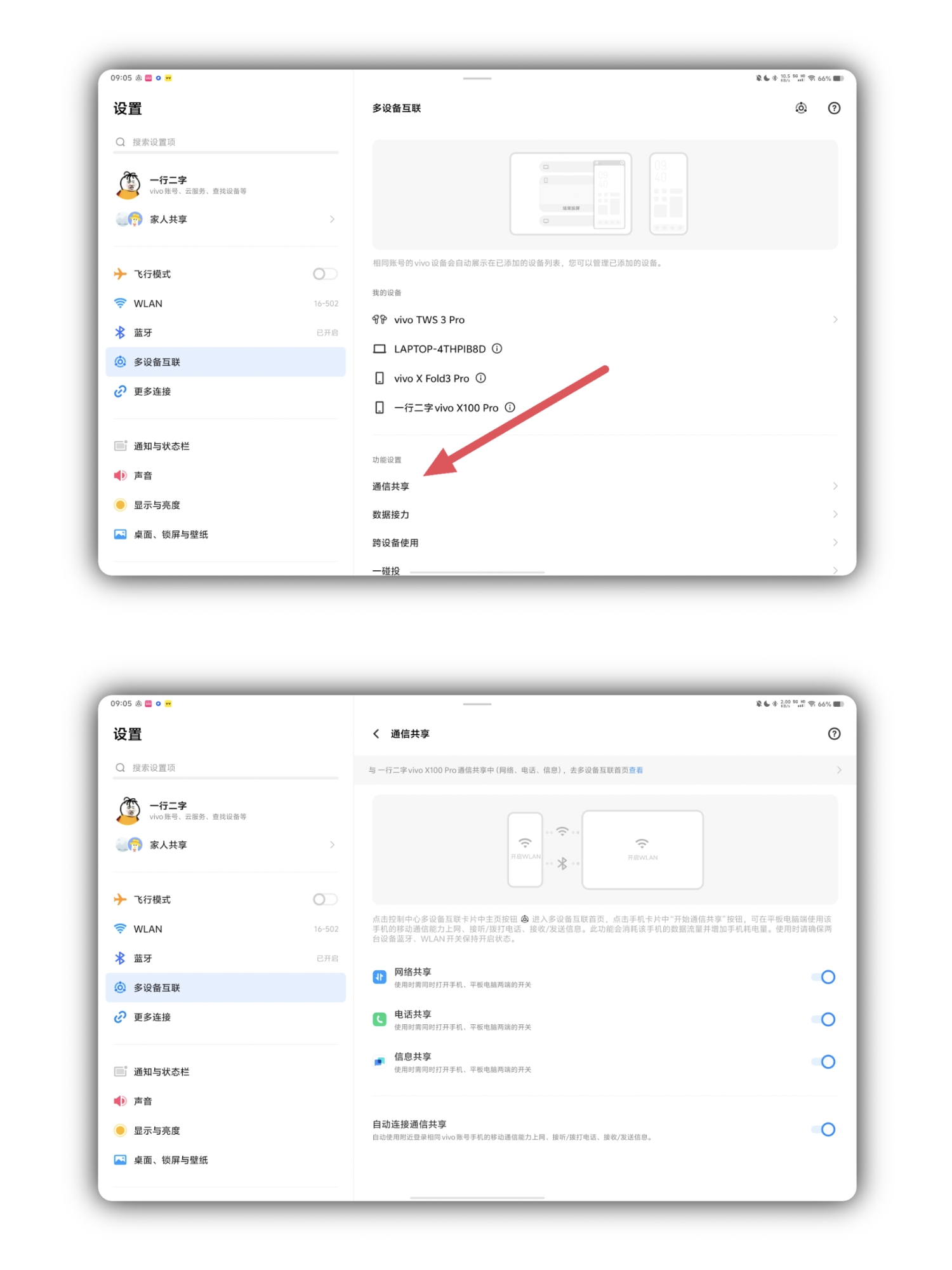Click 网络共享 blue icon
This screenshot has width=952, height=1270.
(379, 977)
